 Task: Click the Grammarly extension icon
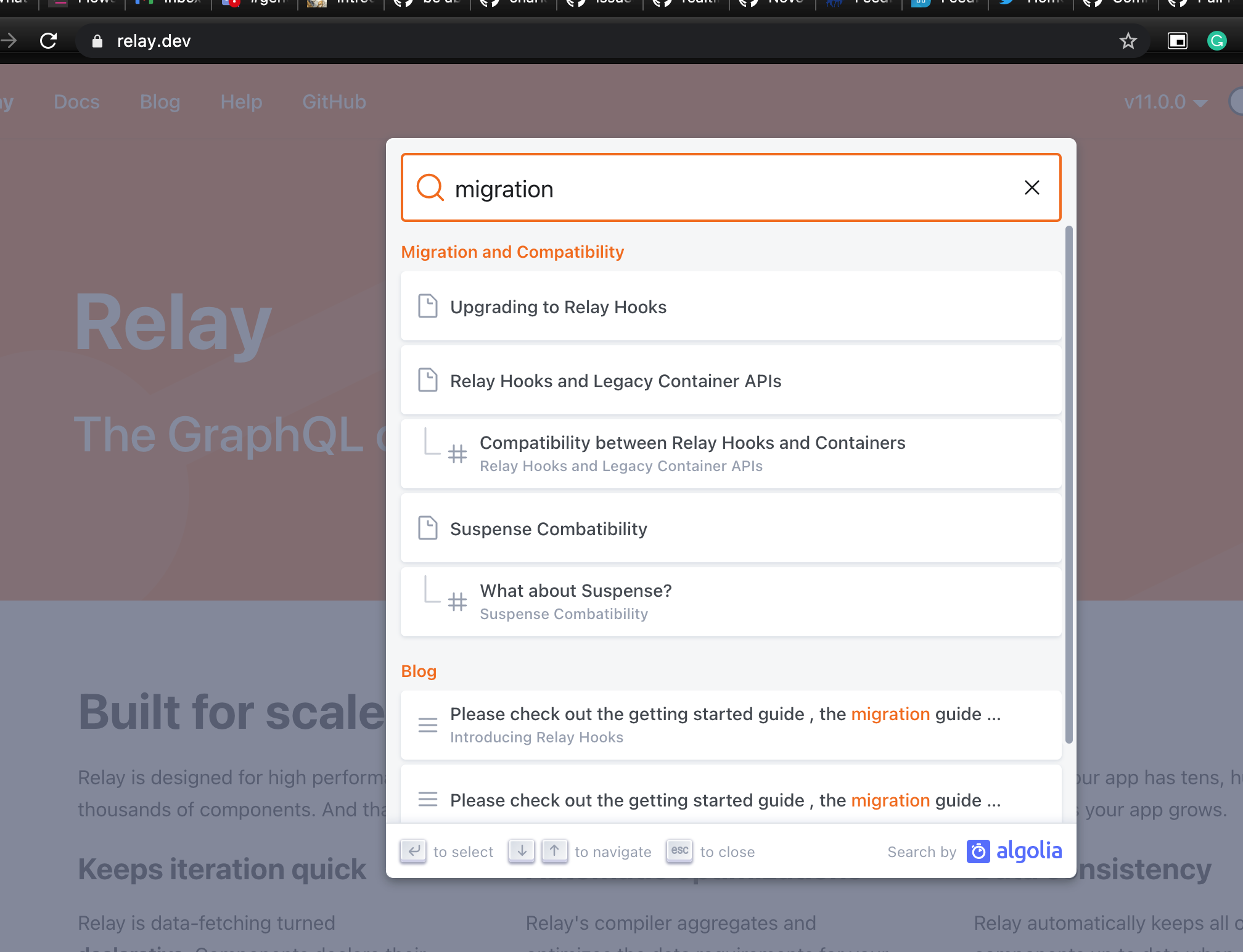[1216, 40]
